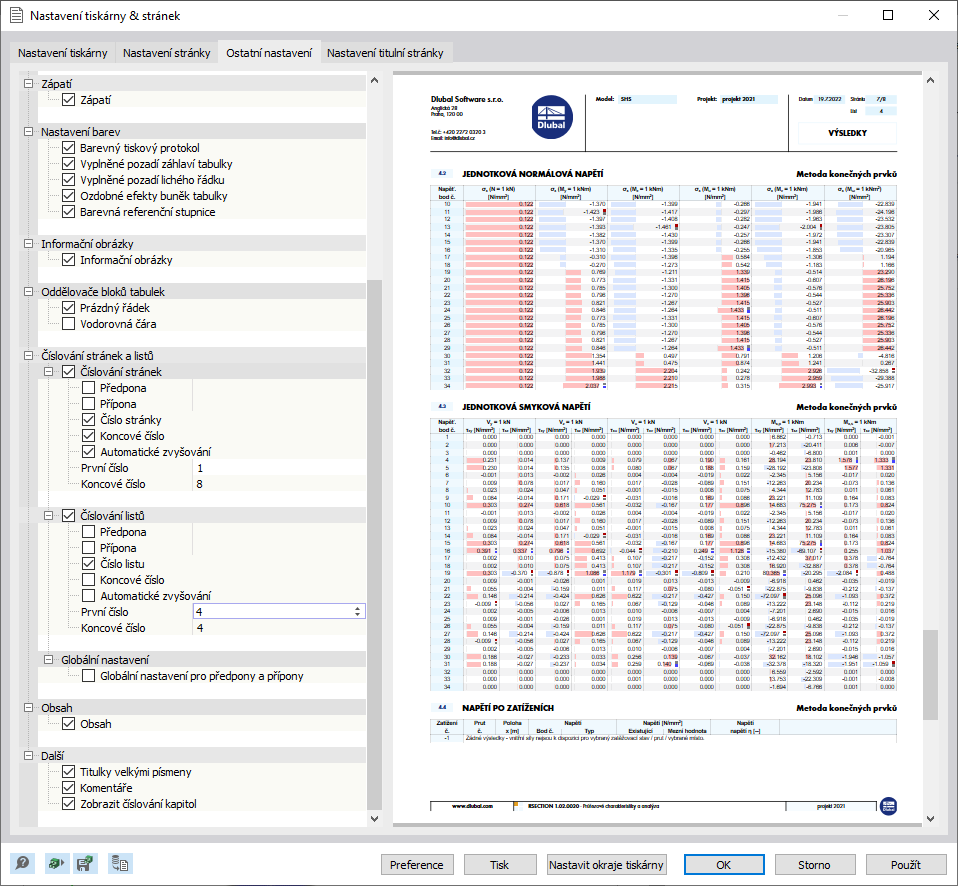Collapse the Číslování listů subgroup
This screenshot has width=958, height=886.
[48, 516]
